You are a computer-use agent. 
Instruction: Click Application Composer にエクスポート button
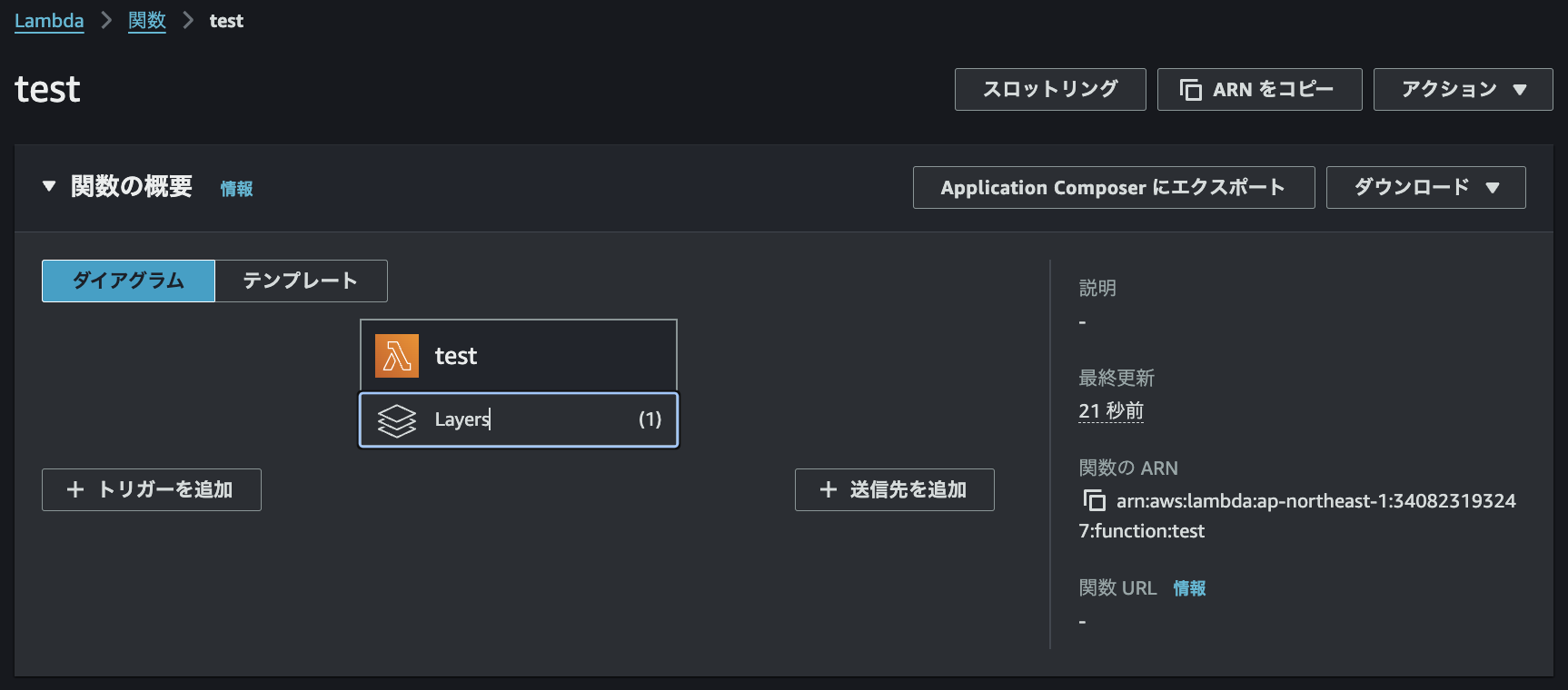click(x=1114, y=187)
